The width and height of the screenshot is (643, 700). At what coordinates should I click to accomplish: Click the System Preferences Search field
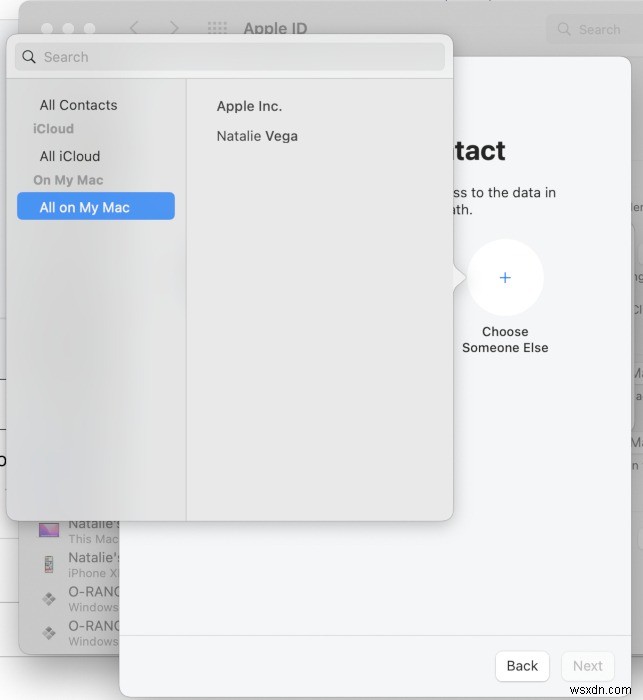coord(594,29)
